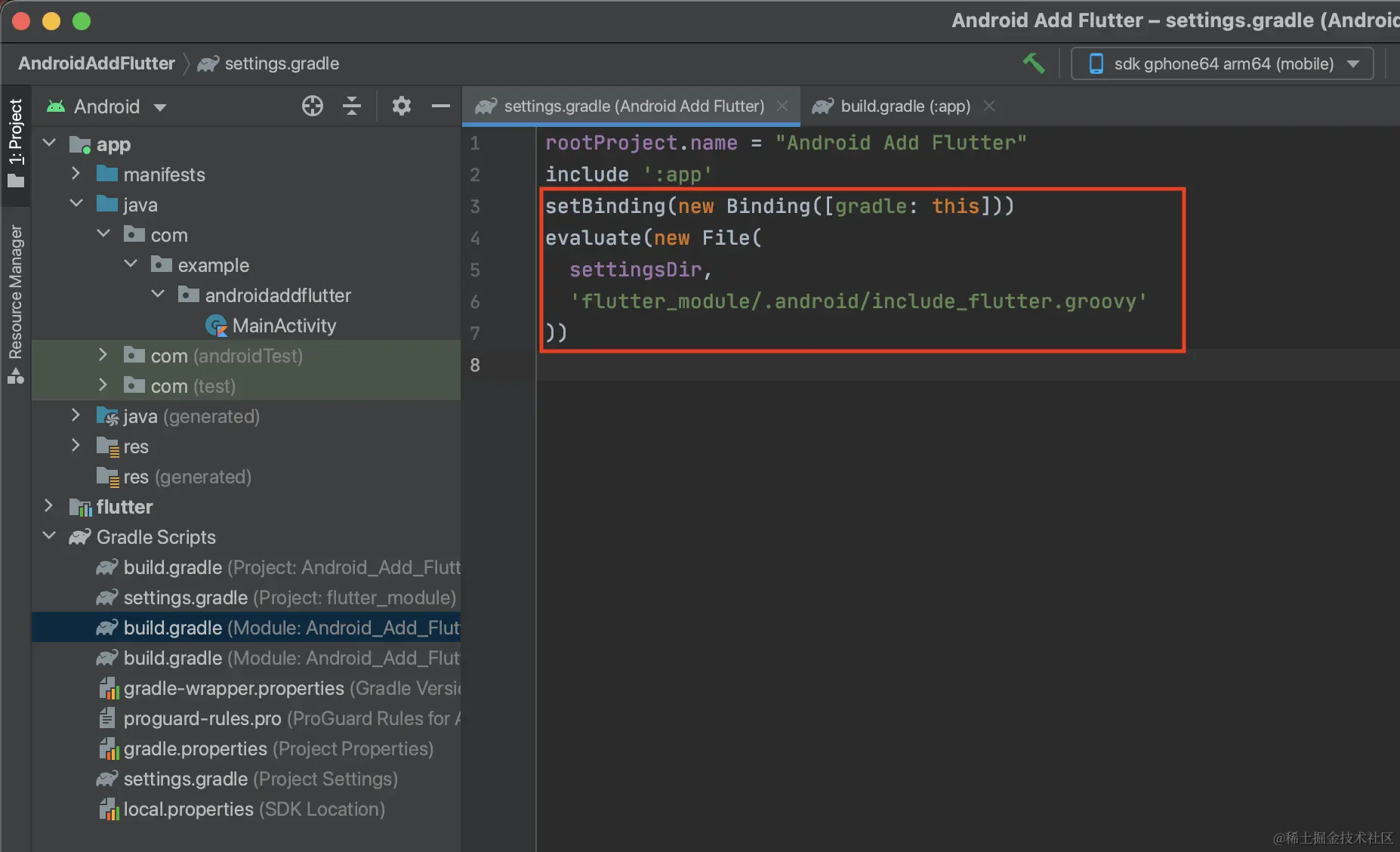
Task: Collapse the app module tree node
Action: (x=50, y=143)
